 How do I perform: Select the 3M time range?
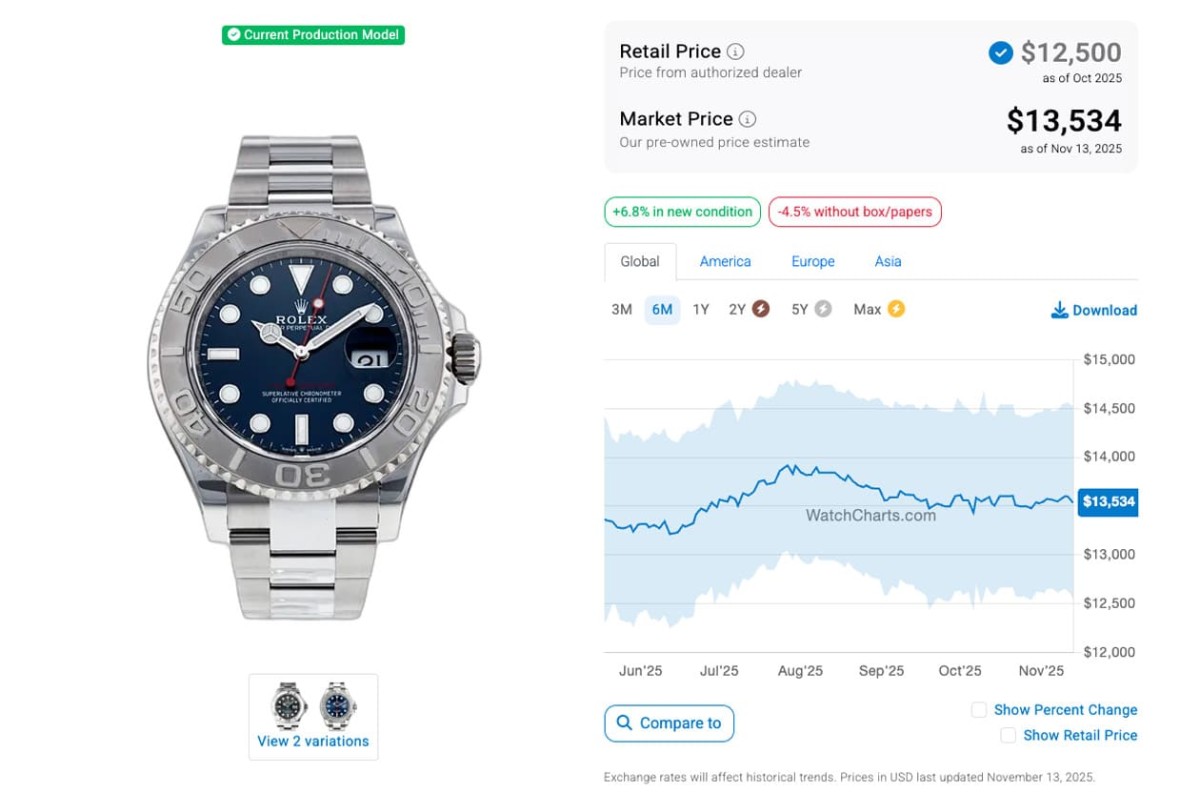click(622, 309)
